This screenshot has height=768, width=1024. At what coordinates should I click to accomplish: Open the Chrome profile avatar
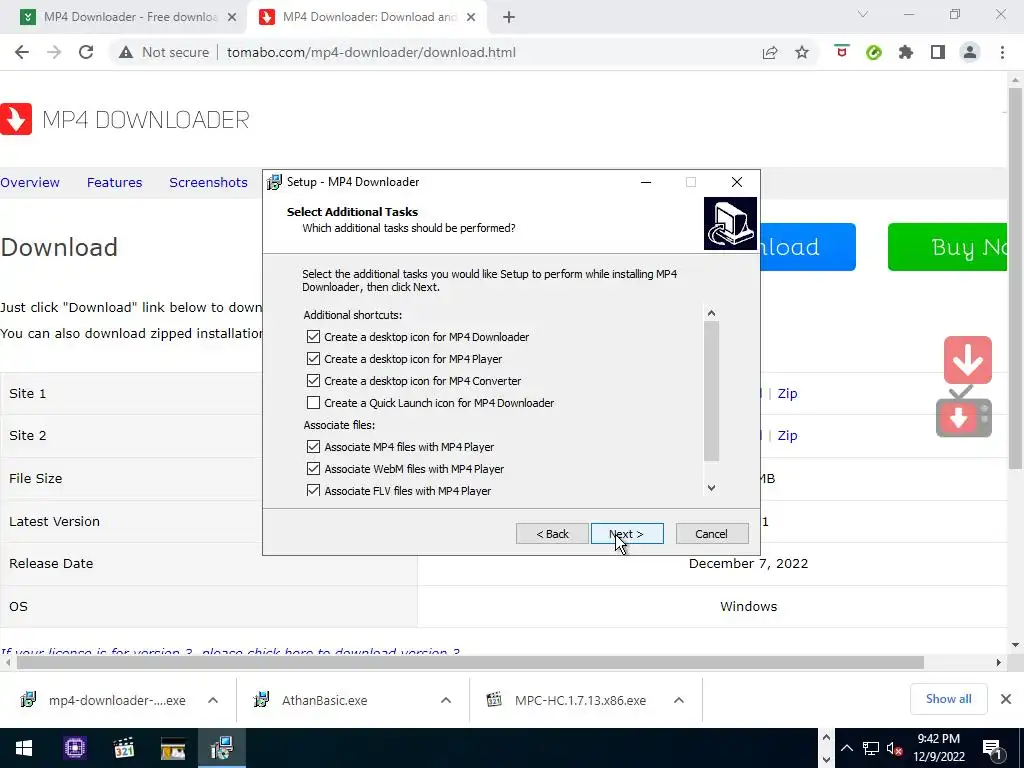970,52
